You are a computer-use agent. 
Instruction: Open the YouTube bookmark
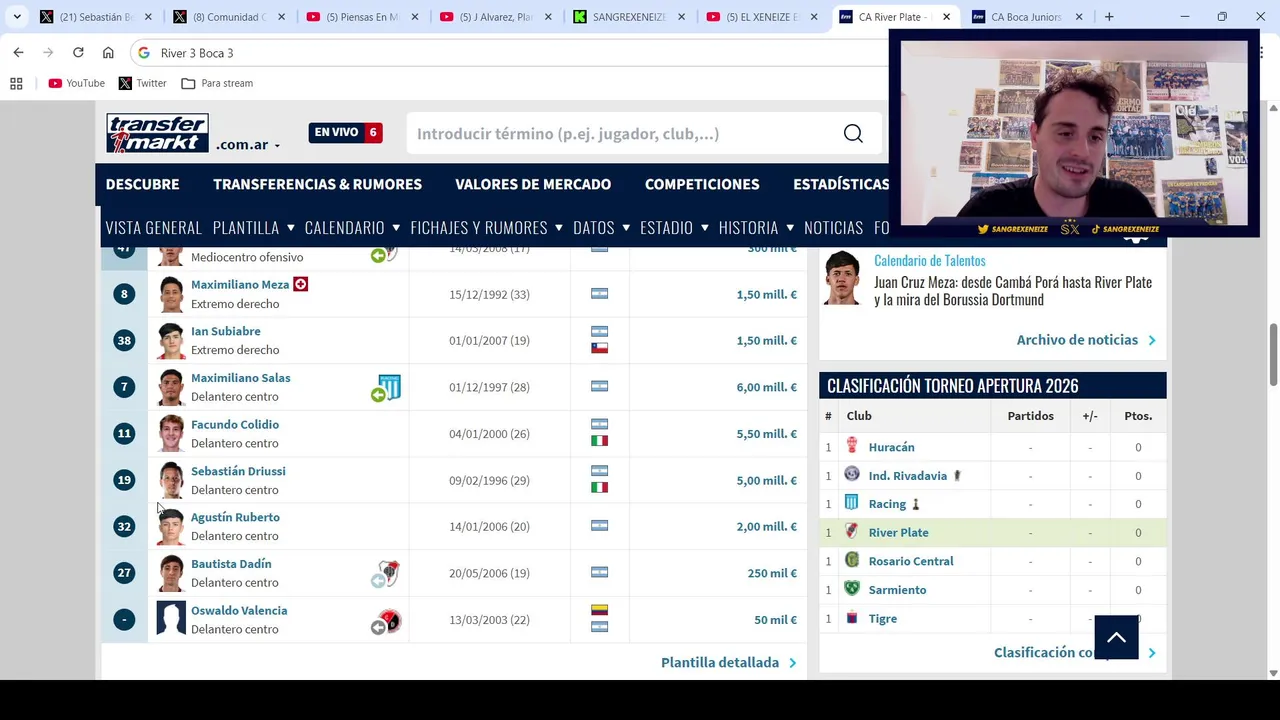click(x=76, y=83)
